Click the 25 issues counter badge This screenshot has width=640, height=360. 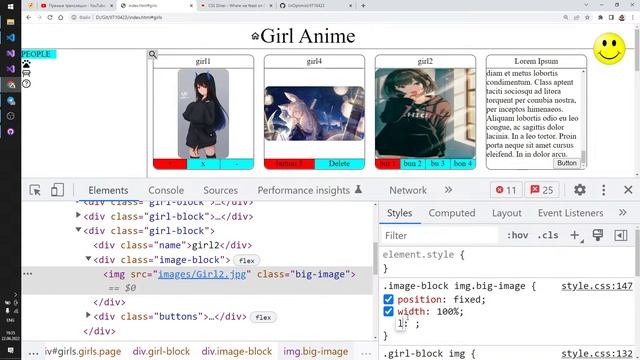coord(542,190)
